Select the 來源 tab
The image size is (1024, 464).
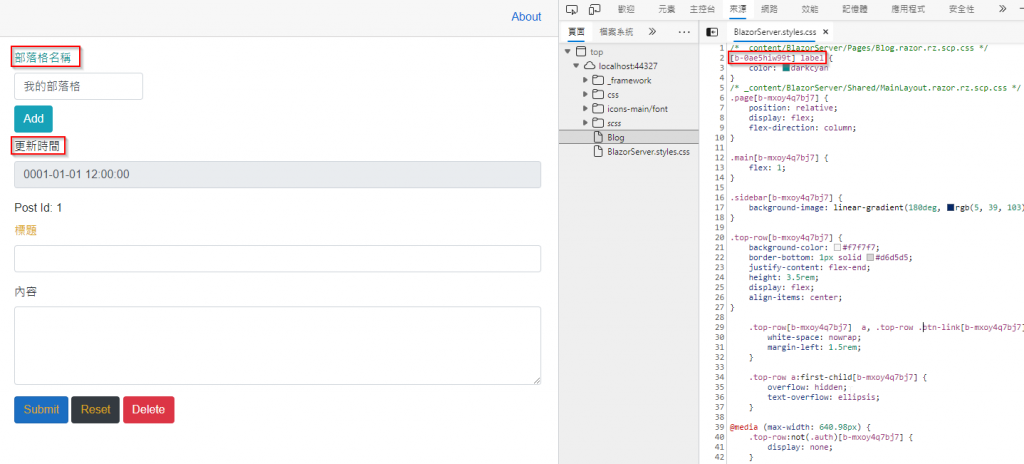click(739, 9)
